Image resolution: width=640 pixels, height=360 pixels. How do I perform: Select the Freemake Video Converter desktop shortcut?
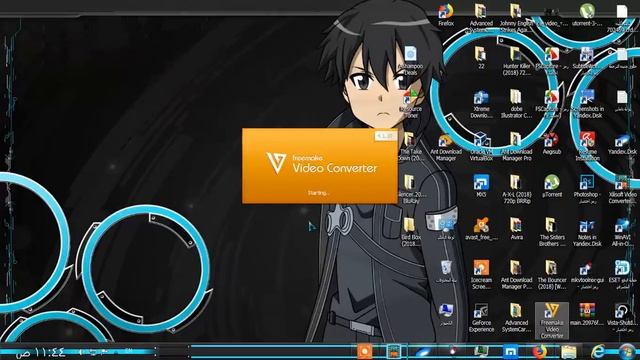(x=552, y=321)
